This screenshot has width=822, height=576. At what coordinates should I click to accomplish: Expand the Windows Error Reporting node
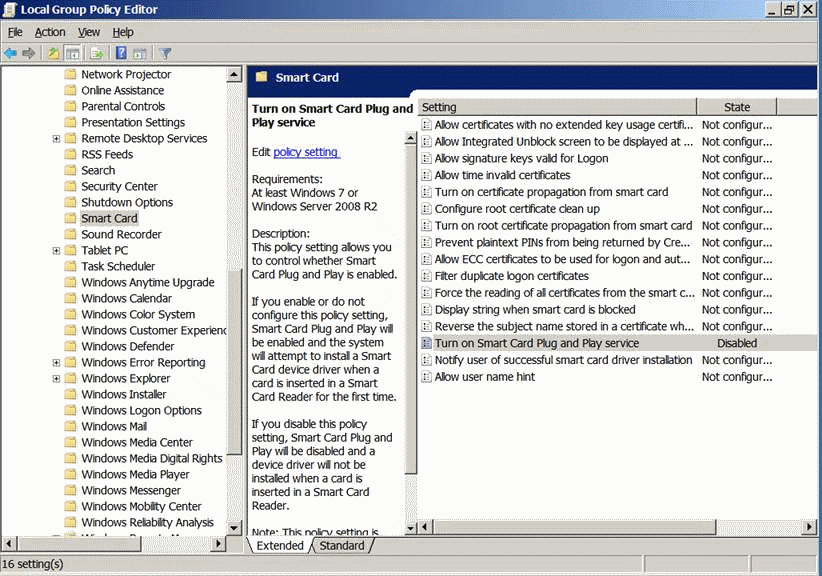[x=56, y=362]
